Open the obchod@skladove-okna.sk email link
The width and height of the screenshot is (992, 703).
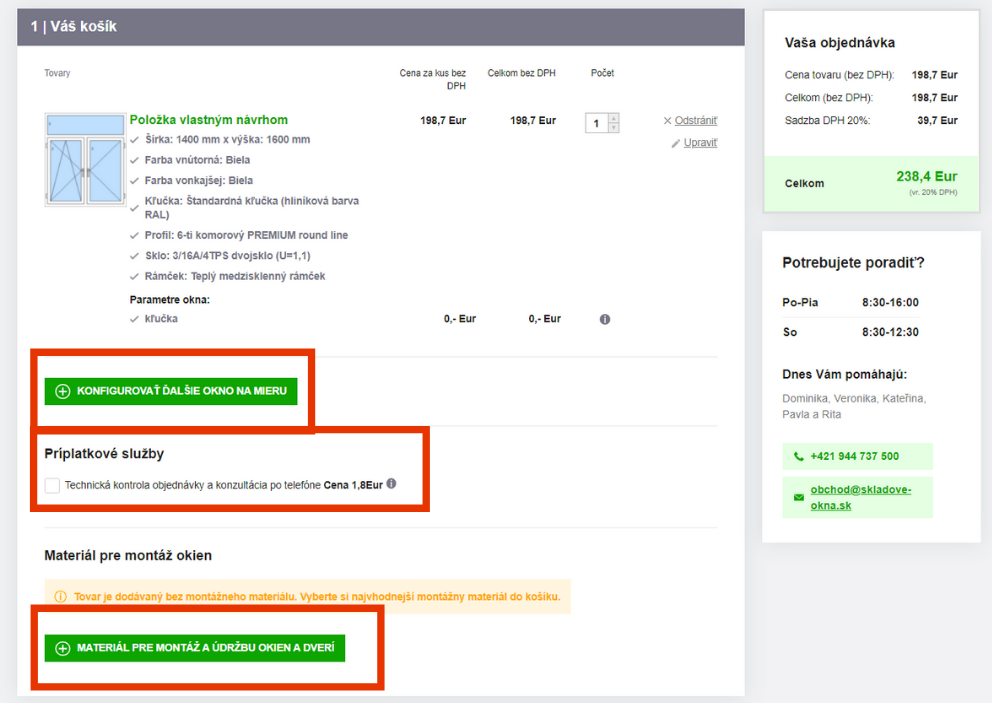860,497
